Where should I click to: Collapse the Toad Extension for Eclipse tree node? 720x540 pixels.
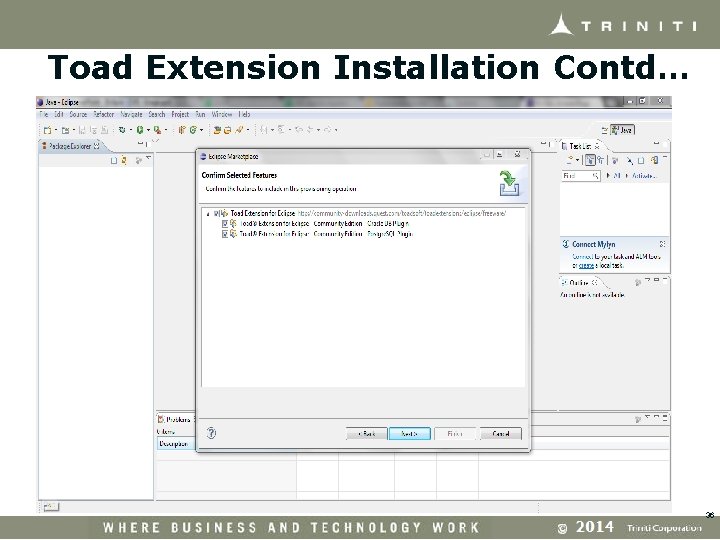tap(208, 214)
